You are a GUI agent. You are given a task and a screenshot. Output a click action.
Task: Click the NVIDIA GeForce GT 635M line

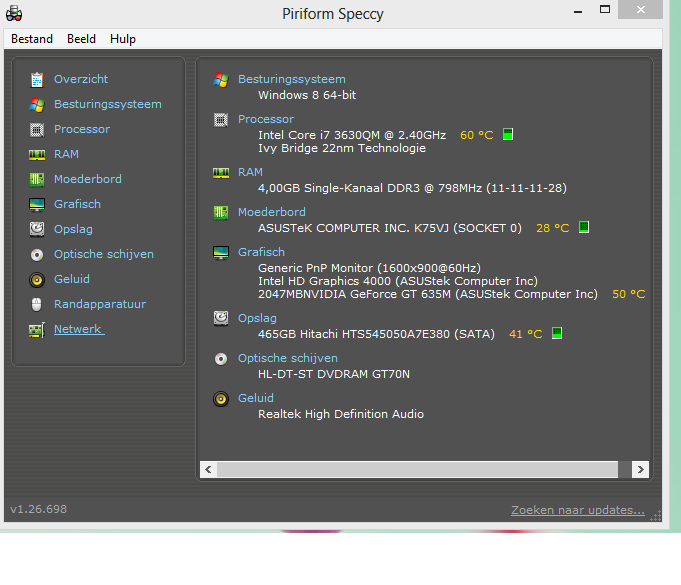428,294
